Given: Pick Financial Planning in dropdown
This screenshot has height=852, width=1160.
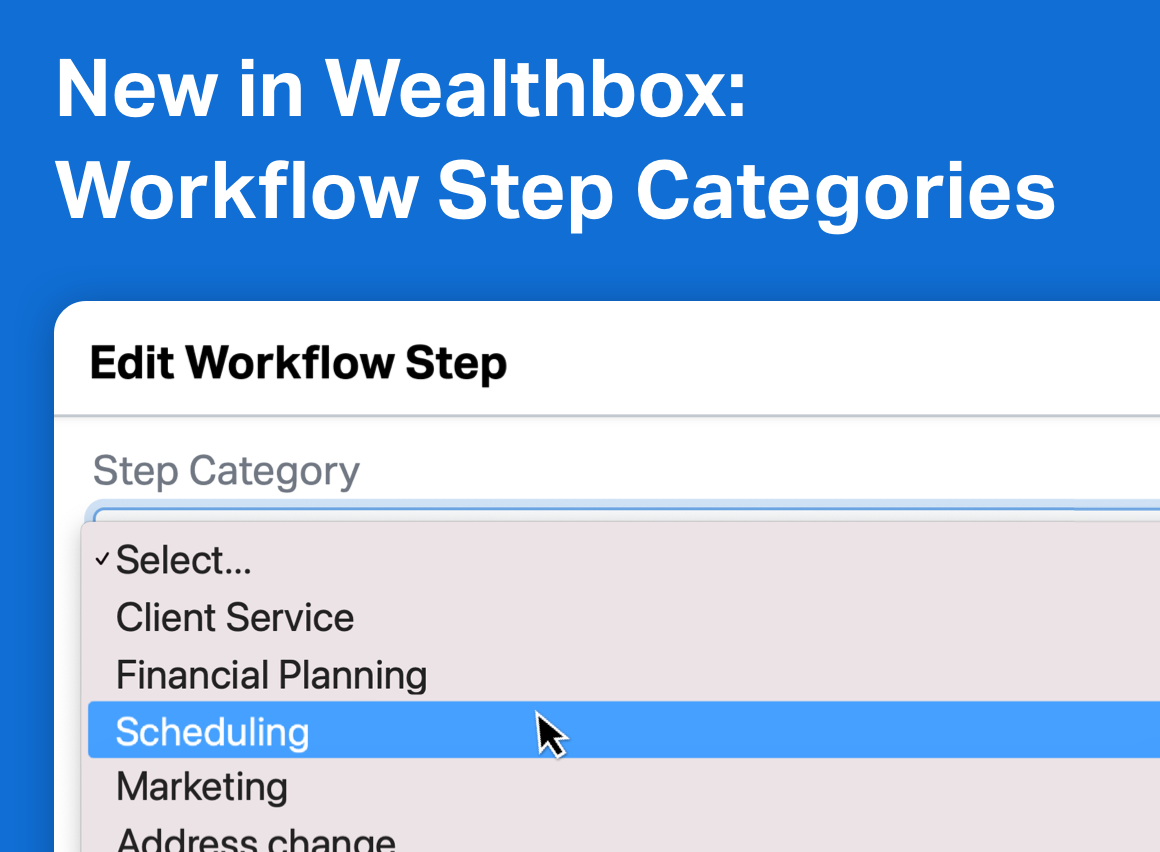Looking at the screenshot, I should 624,674.
